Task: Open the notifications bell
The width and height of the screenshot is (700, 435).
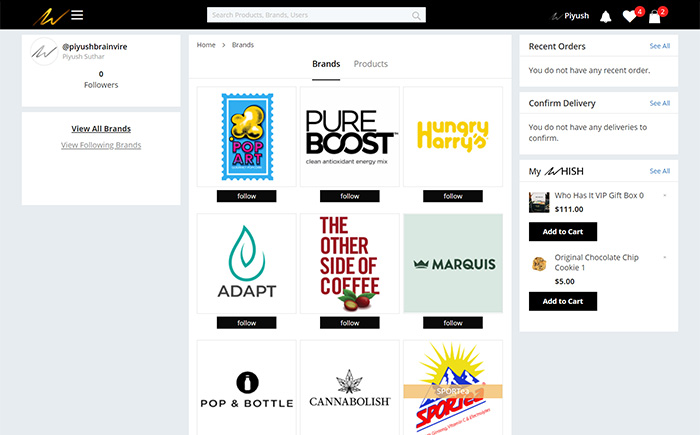Action: [x=605, y=17]
